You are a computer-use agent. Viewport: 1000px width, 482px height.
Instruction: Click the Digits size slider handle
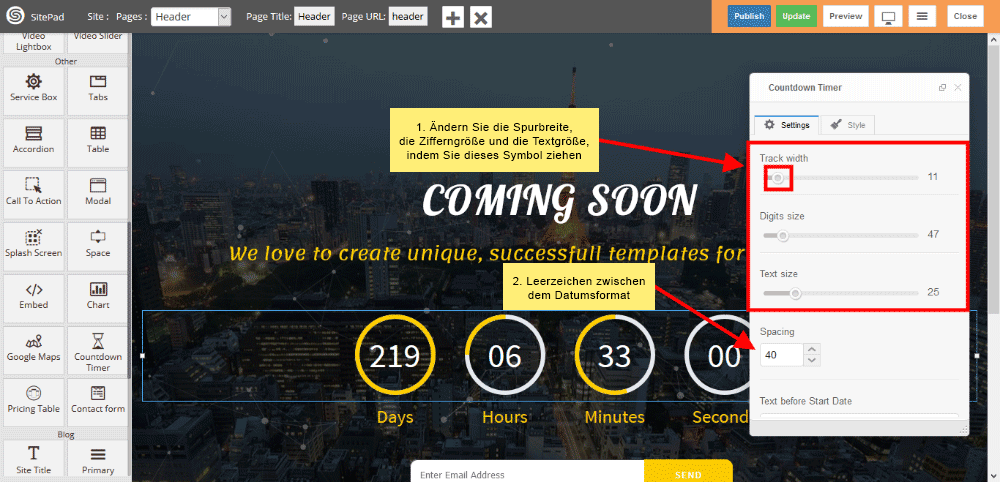782,236
